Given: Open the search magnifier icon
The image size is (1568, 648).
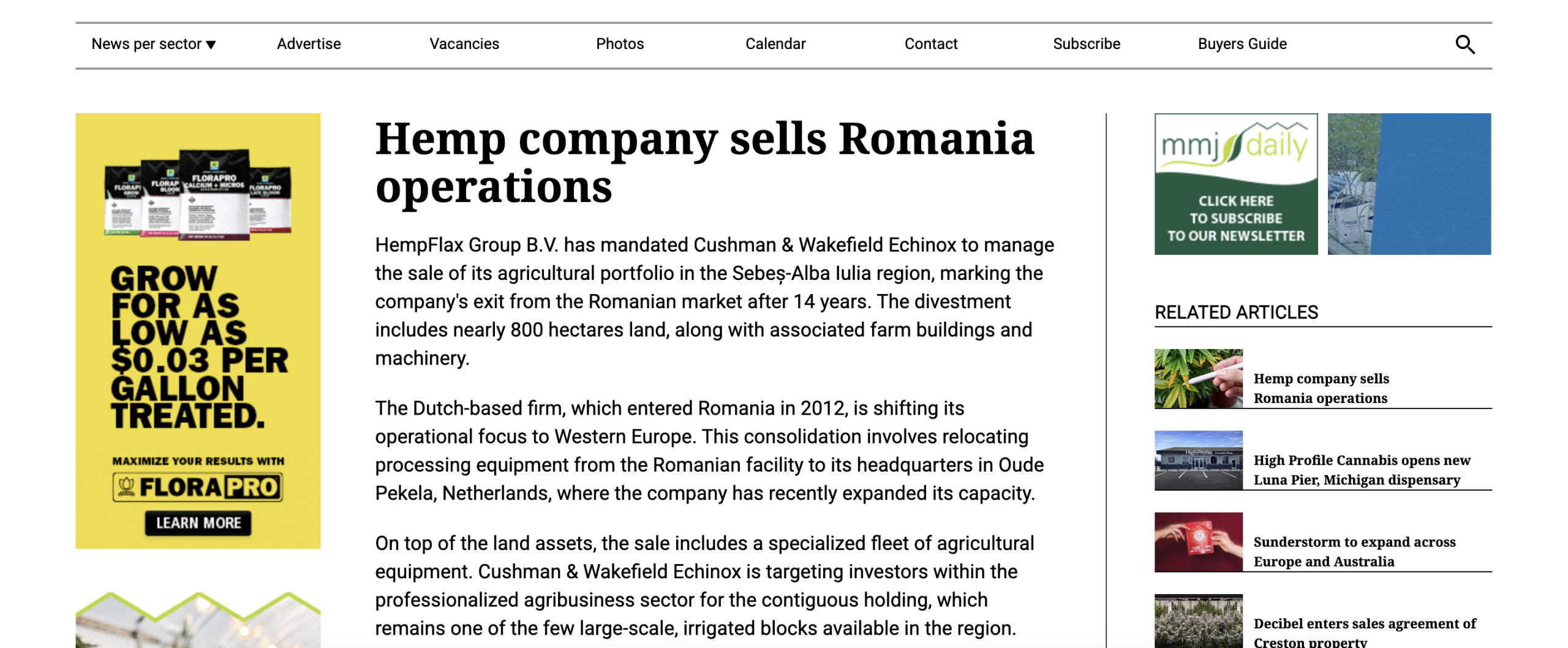Looking at the screenshot, I should (1464, 44).
